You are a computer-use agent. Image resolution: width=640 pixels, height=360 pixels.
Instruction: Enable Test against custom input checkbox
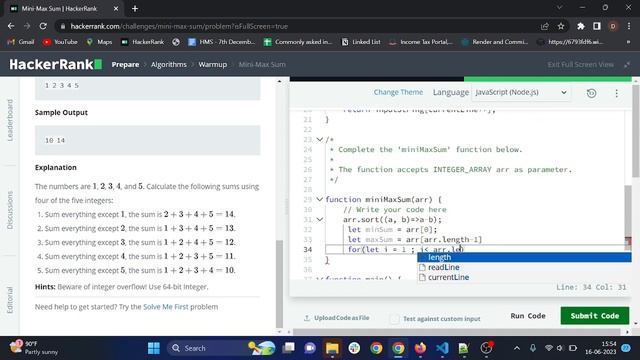(x=394, y=318)
